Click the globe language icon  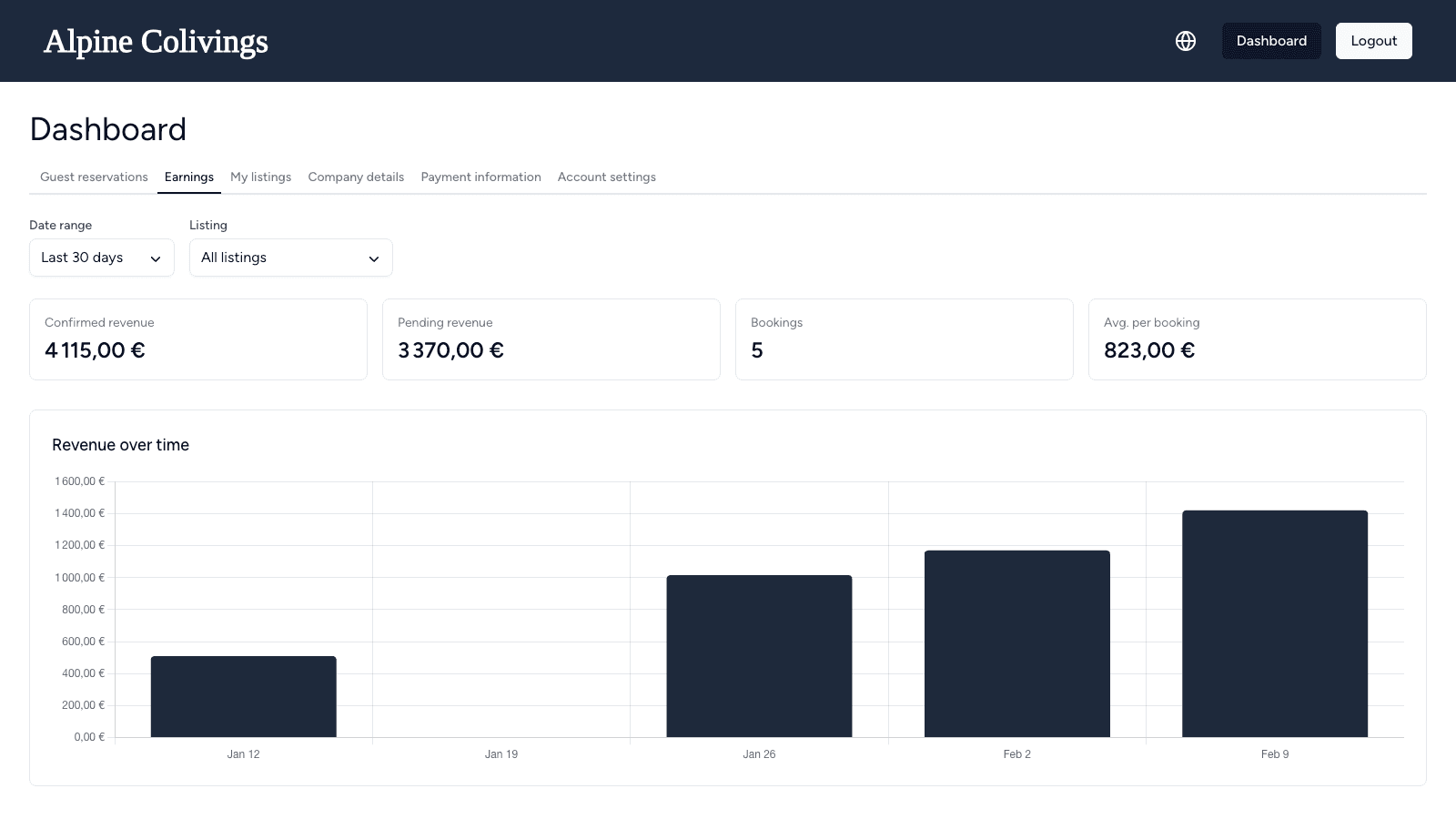tap(1186, 41)
